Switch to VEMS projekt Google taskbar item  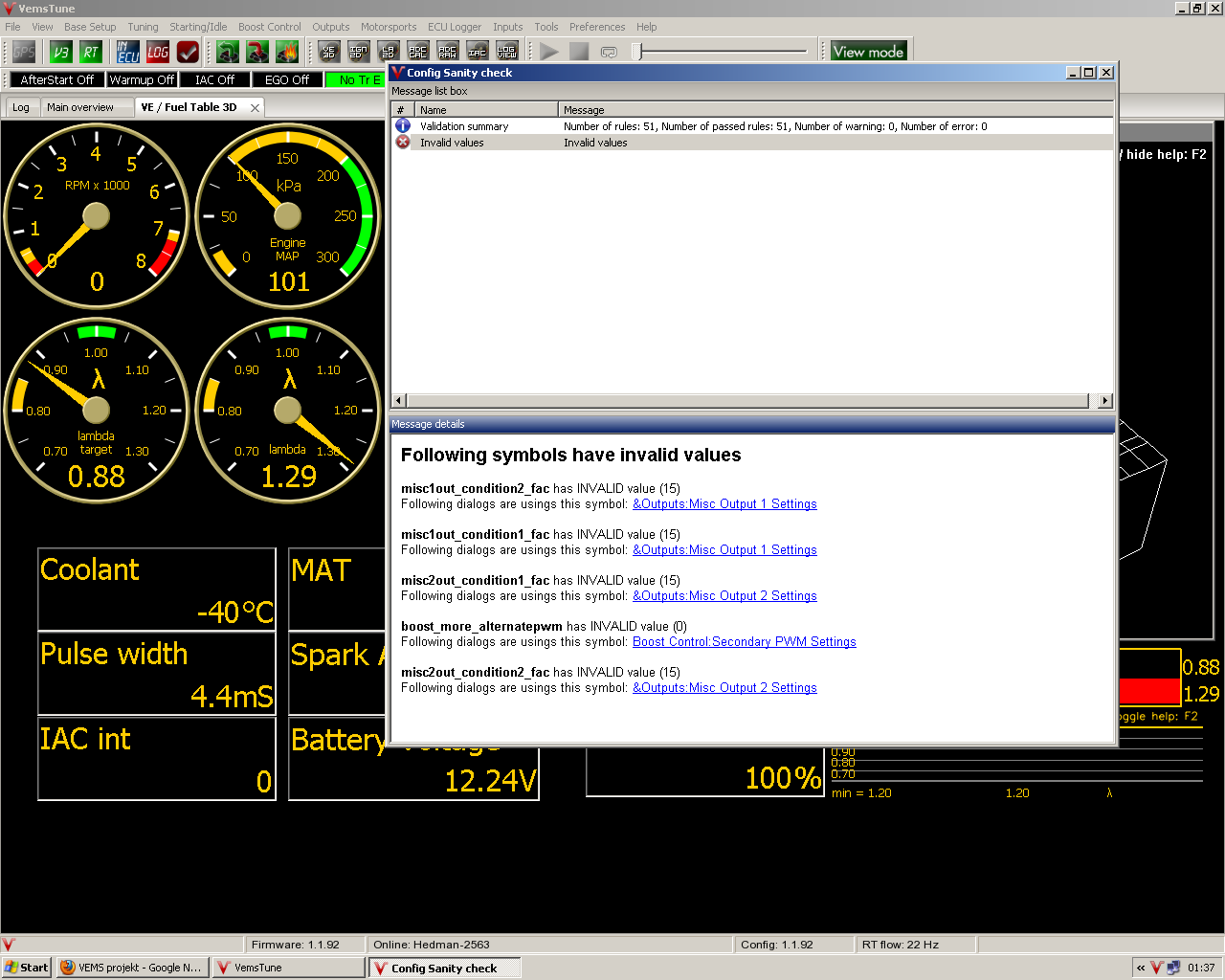click(131, 968)
